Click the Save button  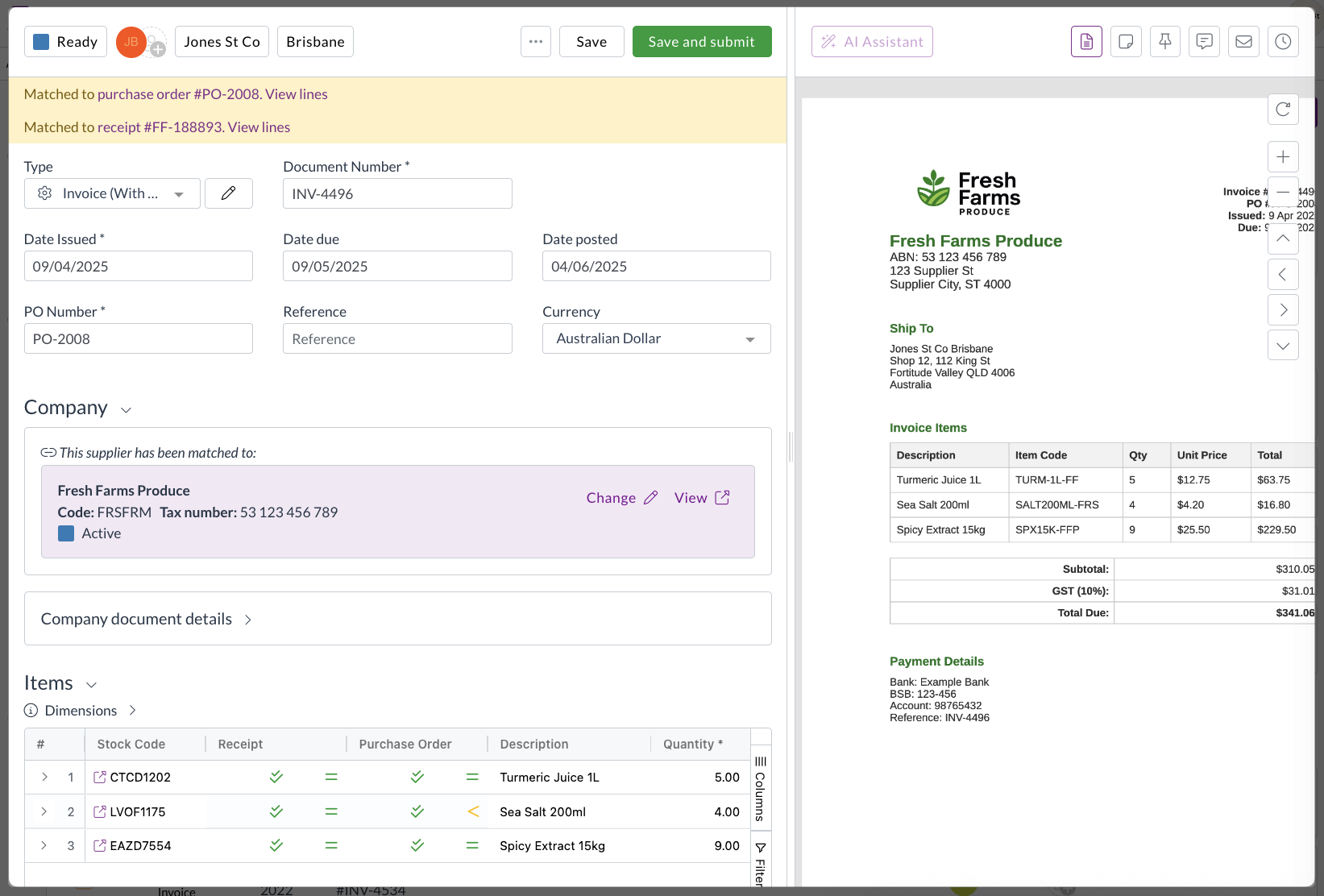coord(591,42)
